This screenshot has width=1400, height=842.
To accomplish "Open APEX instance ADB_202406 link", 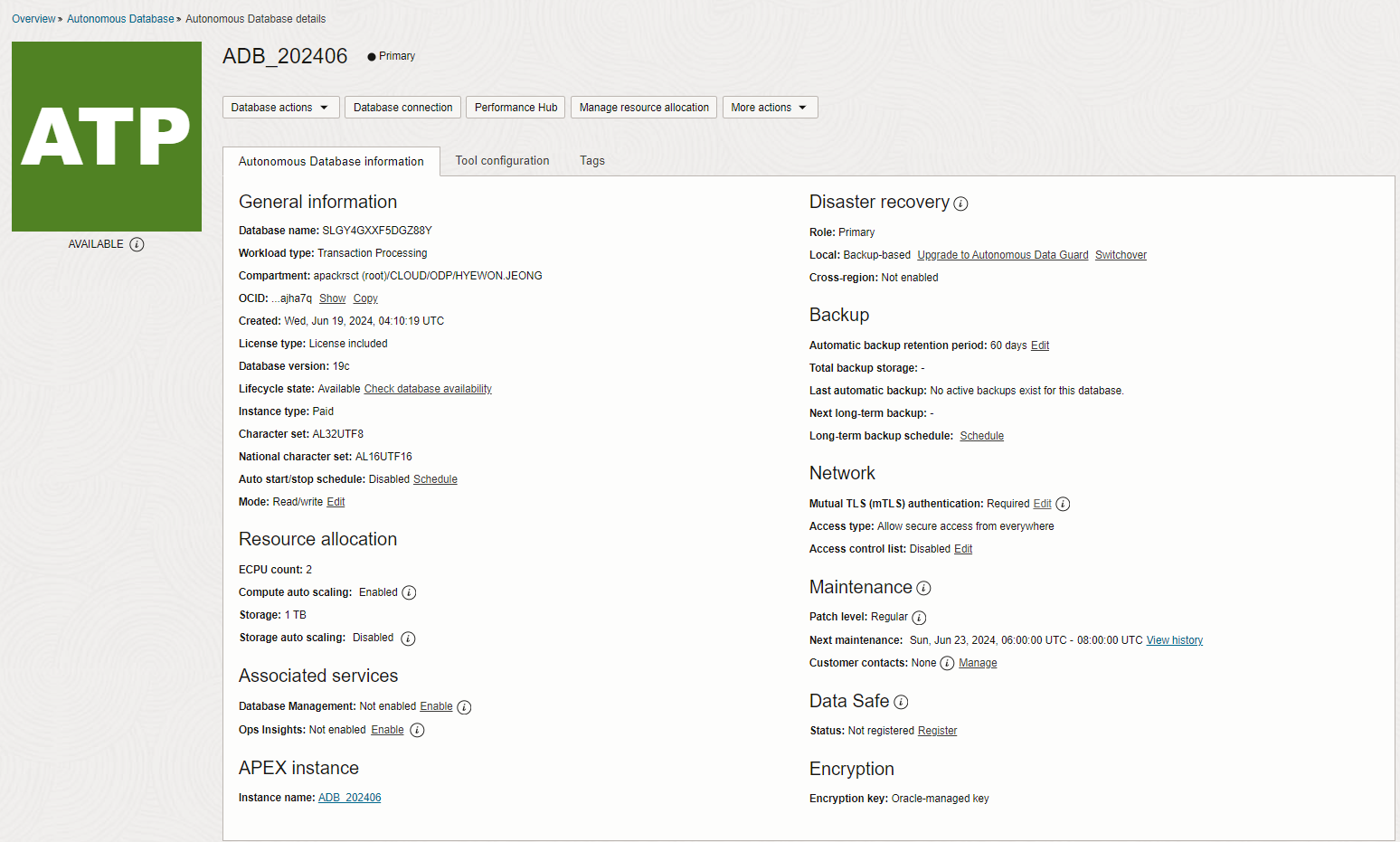I will pyautogui.click(x=349, y=798).
